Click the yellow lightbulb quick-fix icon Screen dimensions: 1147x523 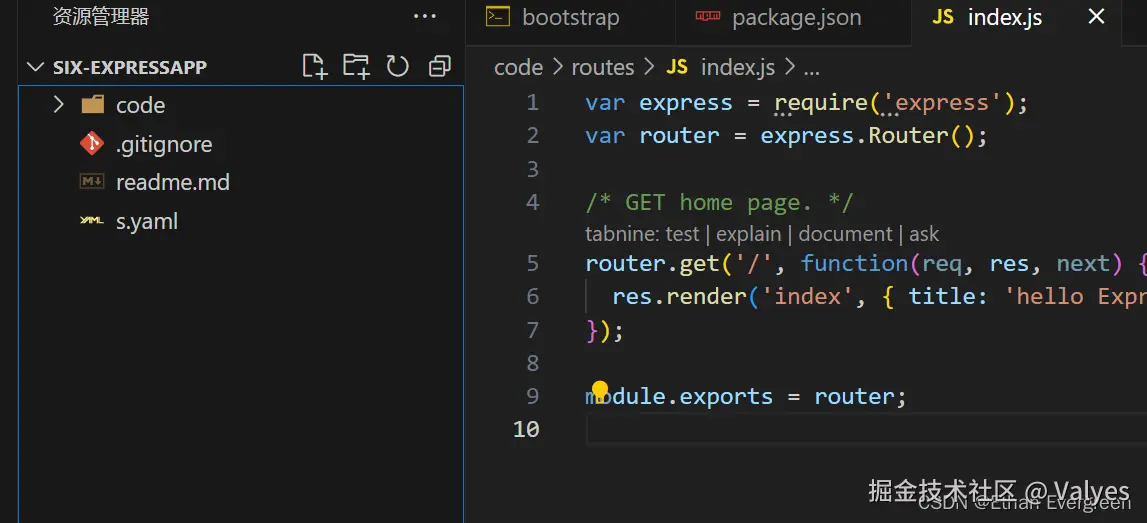600,391
